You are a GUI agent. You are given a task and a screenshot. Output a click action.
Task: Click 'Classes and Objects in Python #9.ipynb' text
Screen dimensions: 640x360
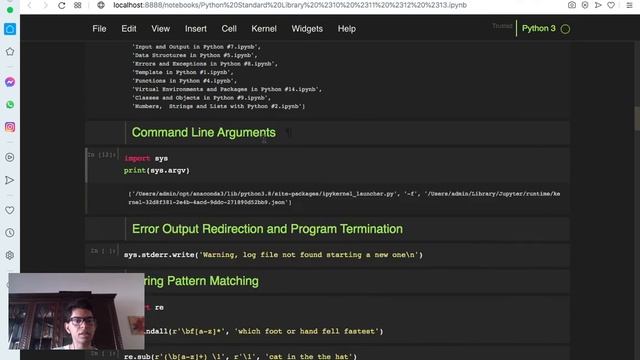point(201,98)
